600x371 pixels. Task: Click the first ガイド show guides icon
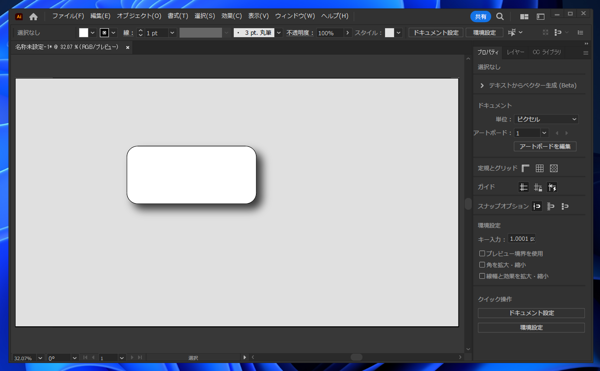pyautogui.click(x=523, y=187)
